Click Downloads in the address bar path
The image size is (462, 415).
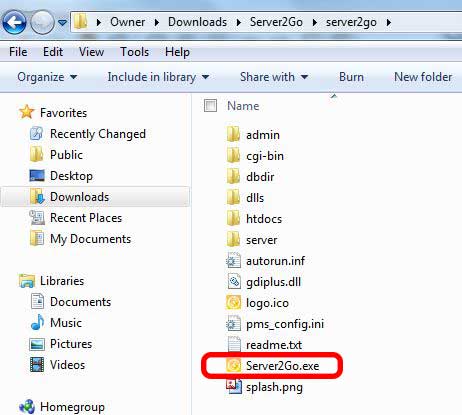click(197, 22)
